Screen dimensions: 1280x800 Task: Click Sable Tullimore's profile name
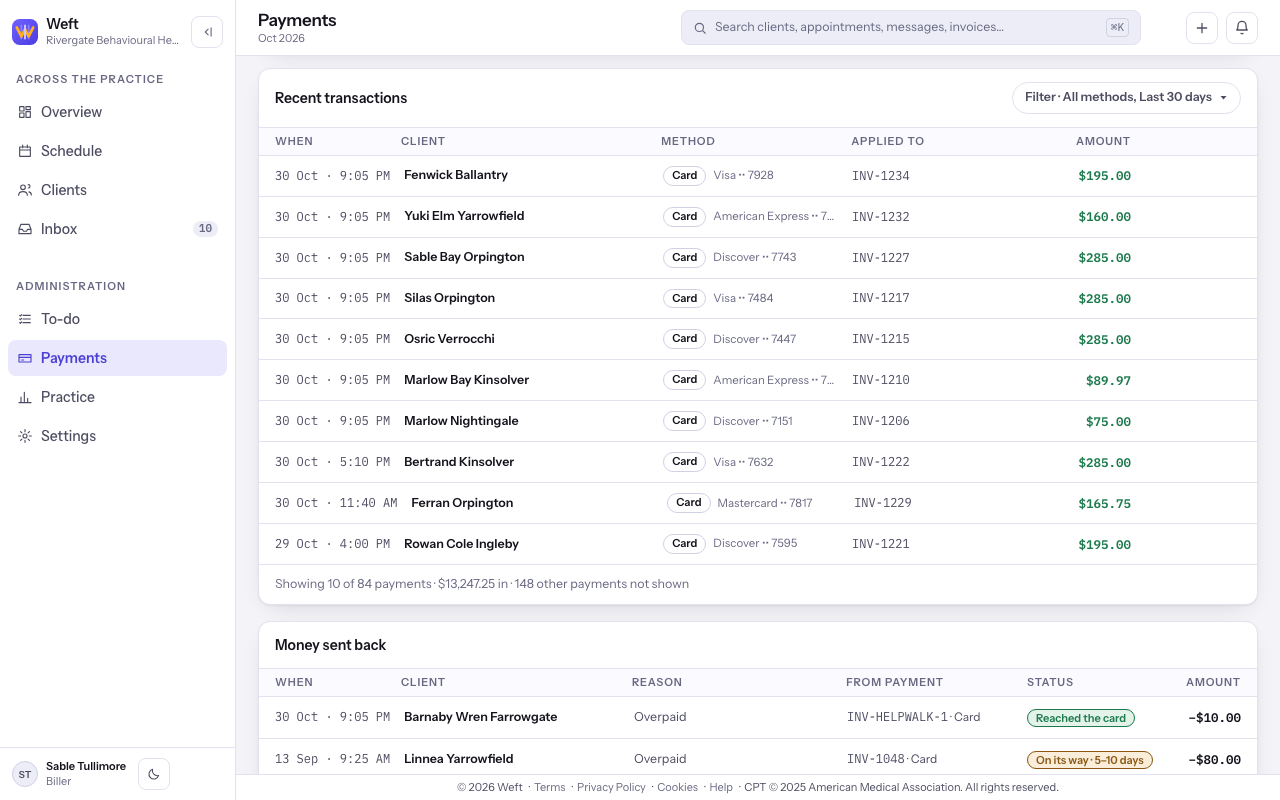click(x=86, y=766)
